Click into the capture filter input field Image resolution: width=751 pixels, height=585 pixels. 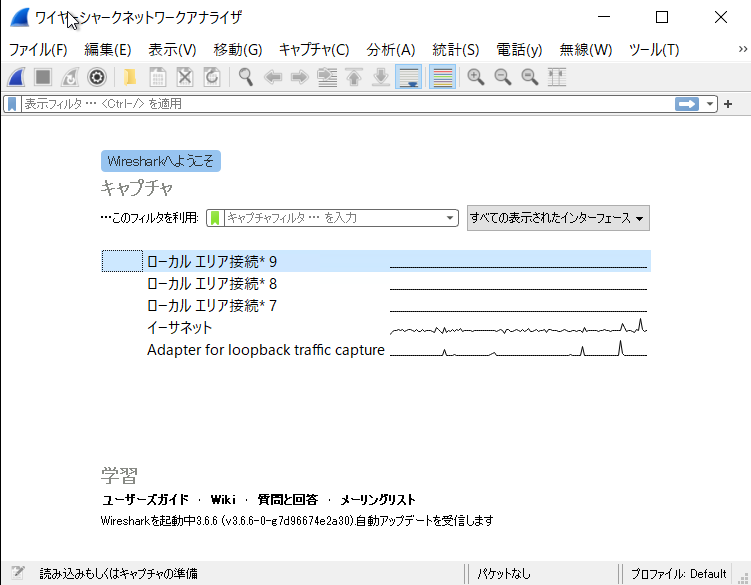point(332,218)
